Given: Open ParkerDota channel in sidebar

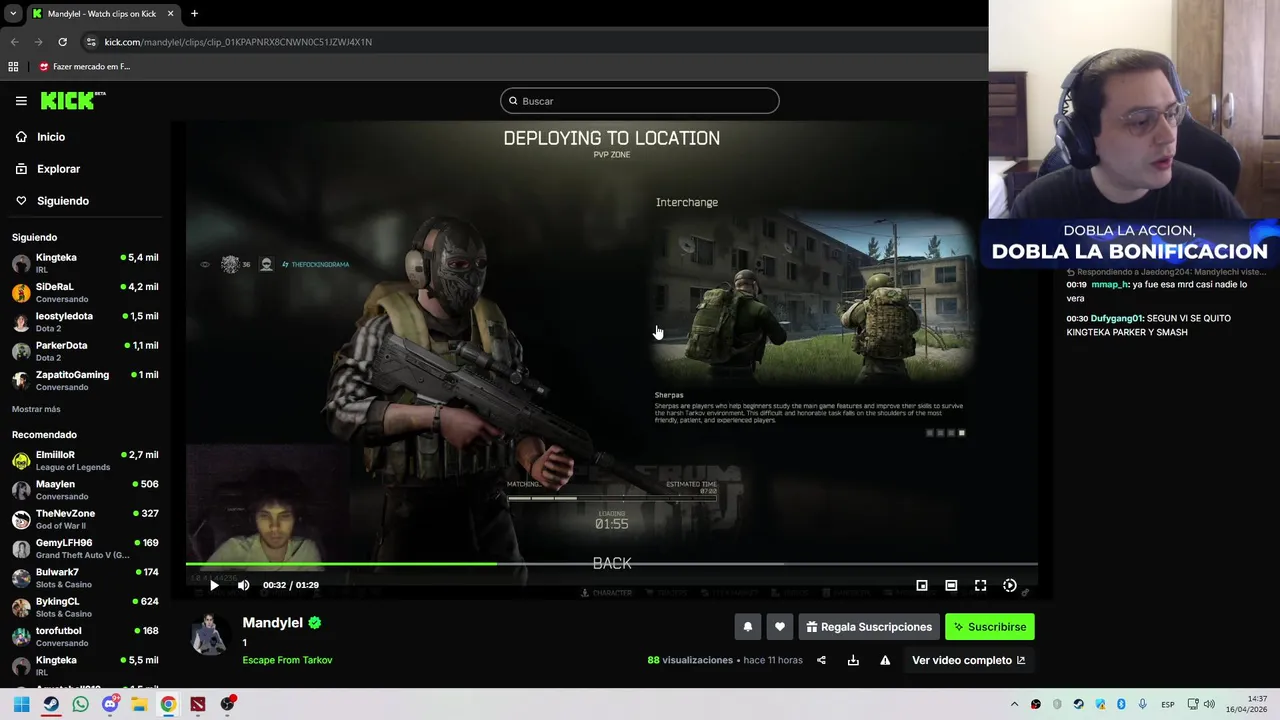Looking at the screenshot, I should coord(85,351).
